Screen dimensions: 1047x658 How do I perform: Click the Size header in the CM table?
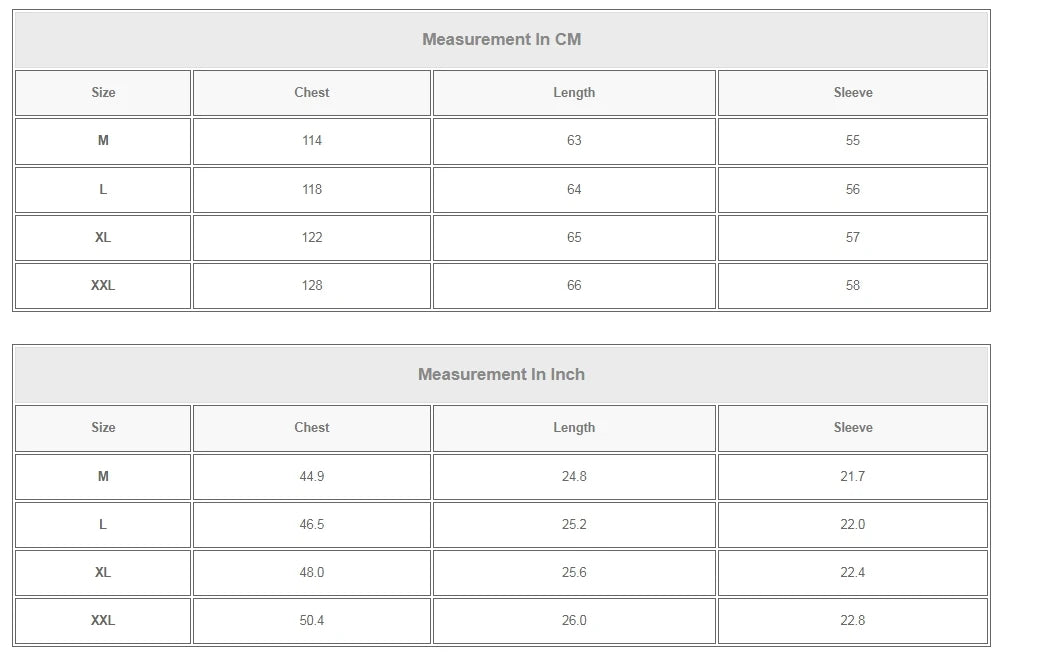103,93
